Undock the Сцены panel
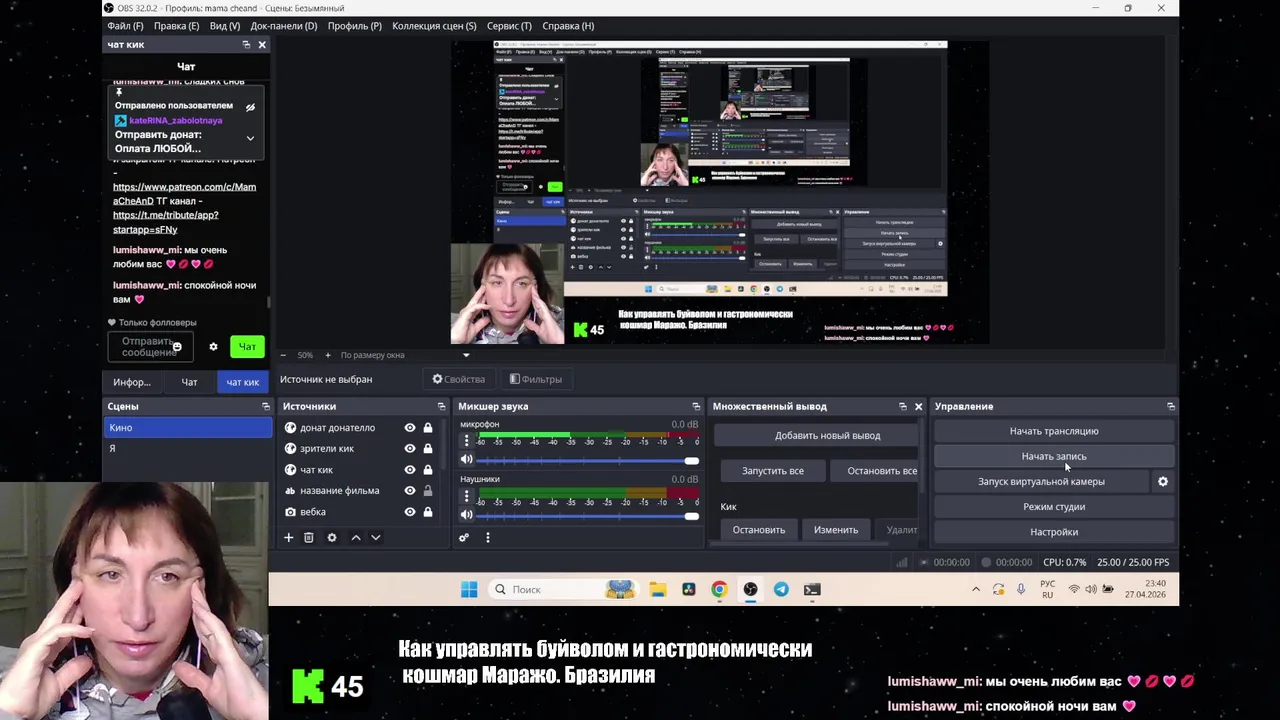 click(x=265, y=406)
